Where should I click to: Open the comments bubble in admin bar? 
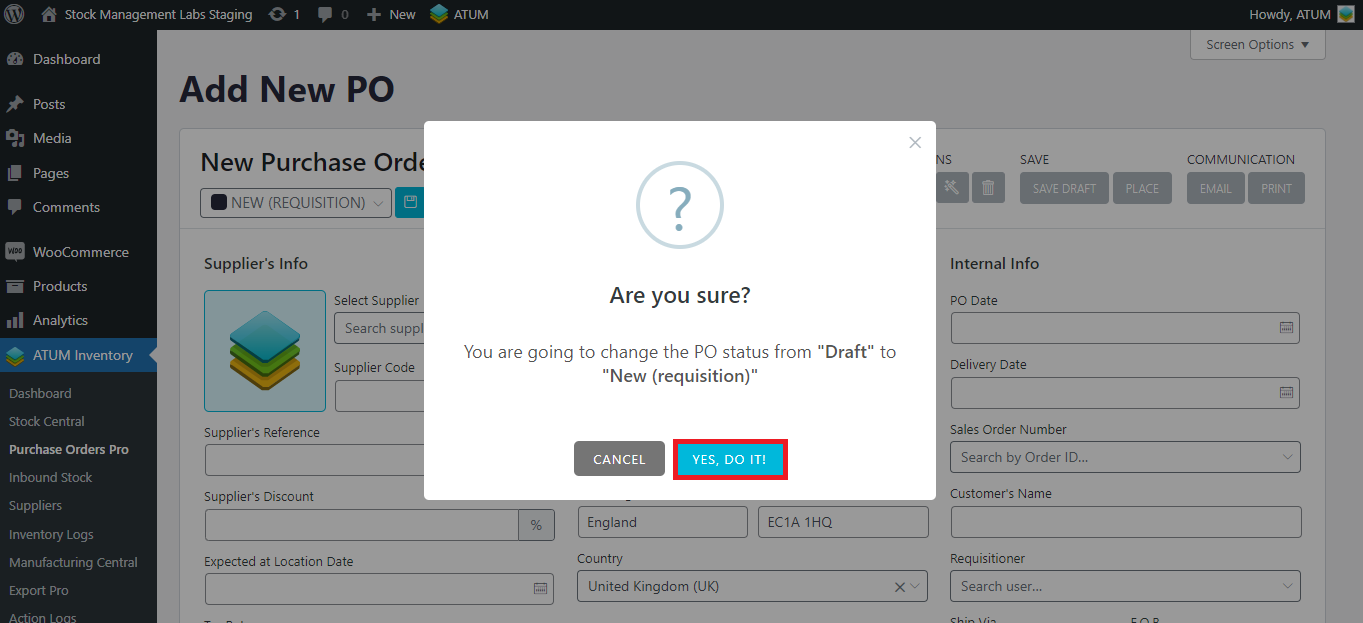point(332,15)
